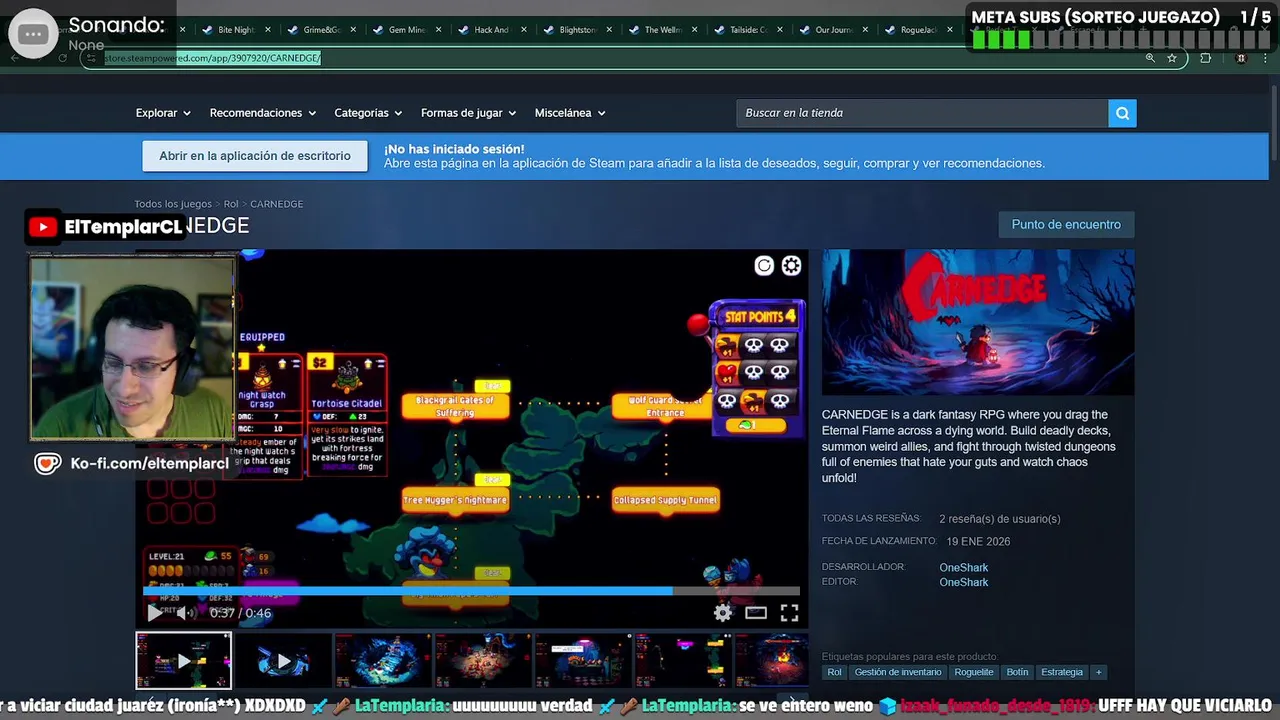
Task: Open trailer player quality settings gear
Action: [x=723, y=613]
